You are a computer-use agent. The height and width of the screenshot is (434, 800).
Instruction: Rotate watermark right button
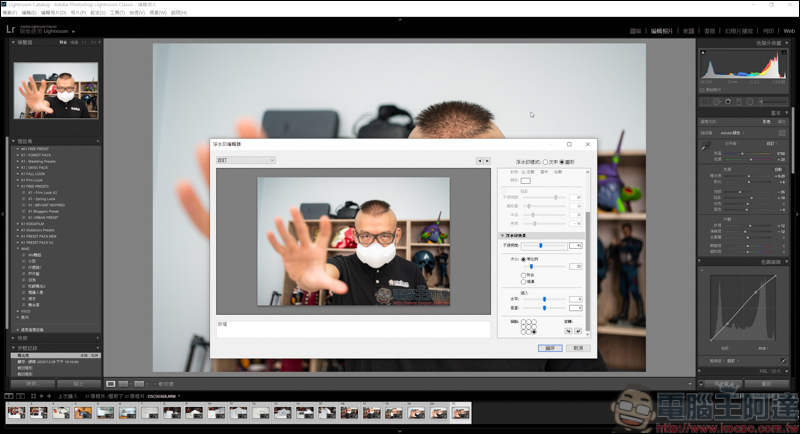(x=578, y=331)
